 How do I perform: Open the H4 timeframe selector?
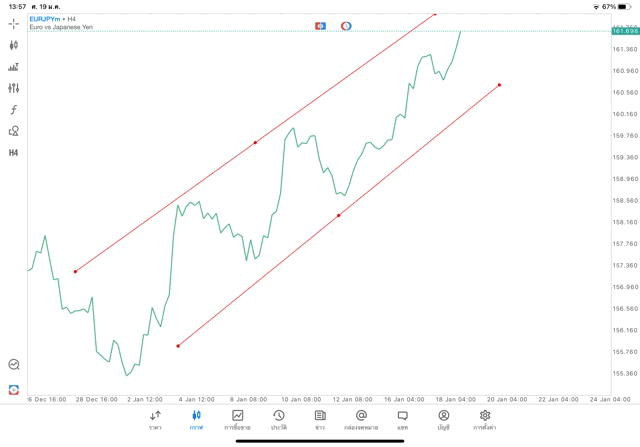pyautogui.click(x=14, y=153)
